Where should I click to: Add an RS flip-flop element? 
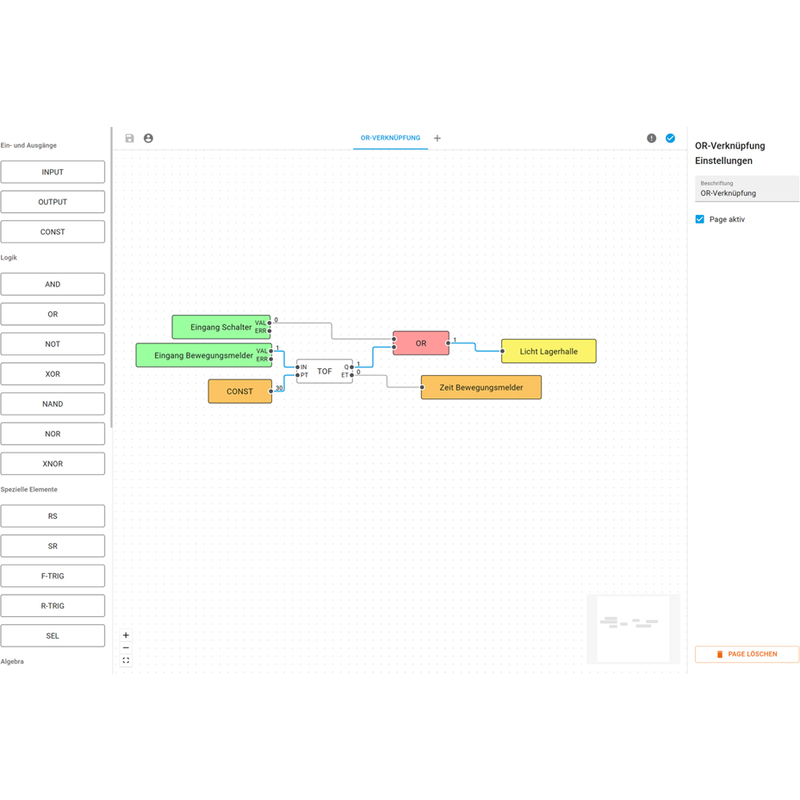pos(53,516)
